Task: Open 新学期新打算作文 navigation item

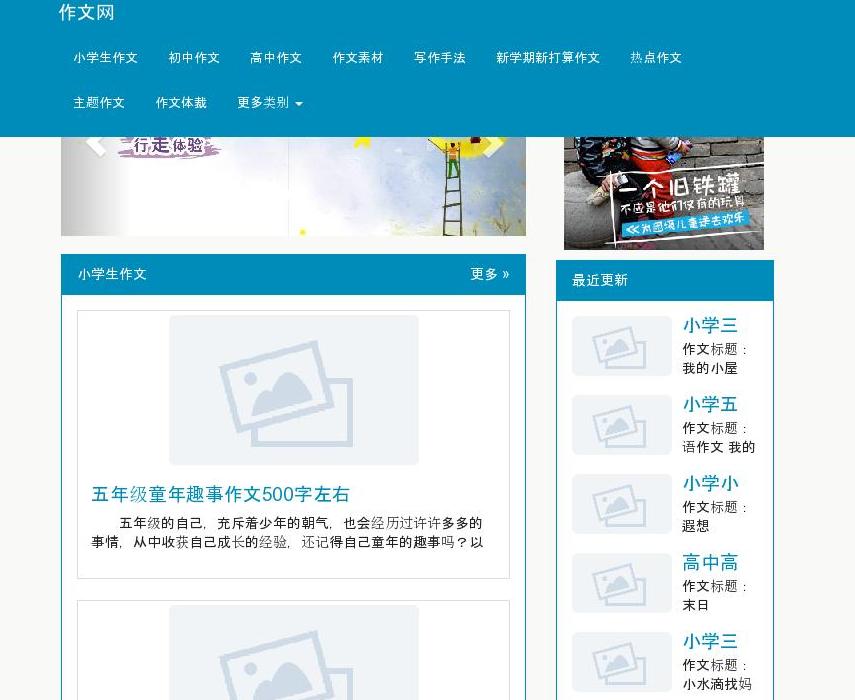Action: (547, 58)
